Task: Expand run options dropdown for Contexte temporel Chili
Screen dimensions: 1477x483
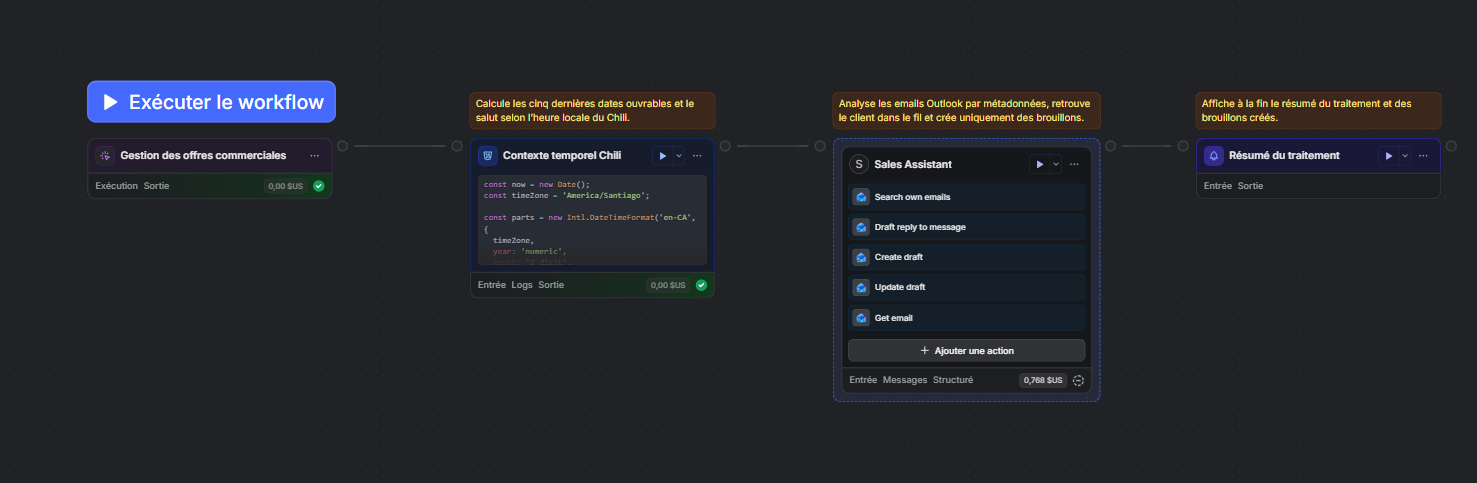Action: point(678,155)
